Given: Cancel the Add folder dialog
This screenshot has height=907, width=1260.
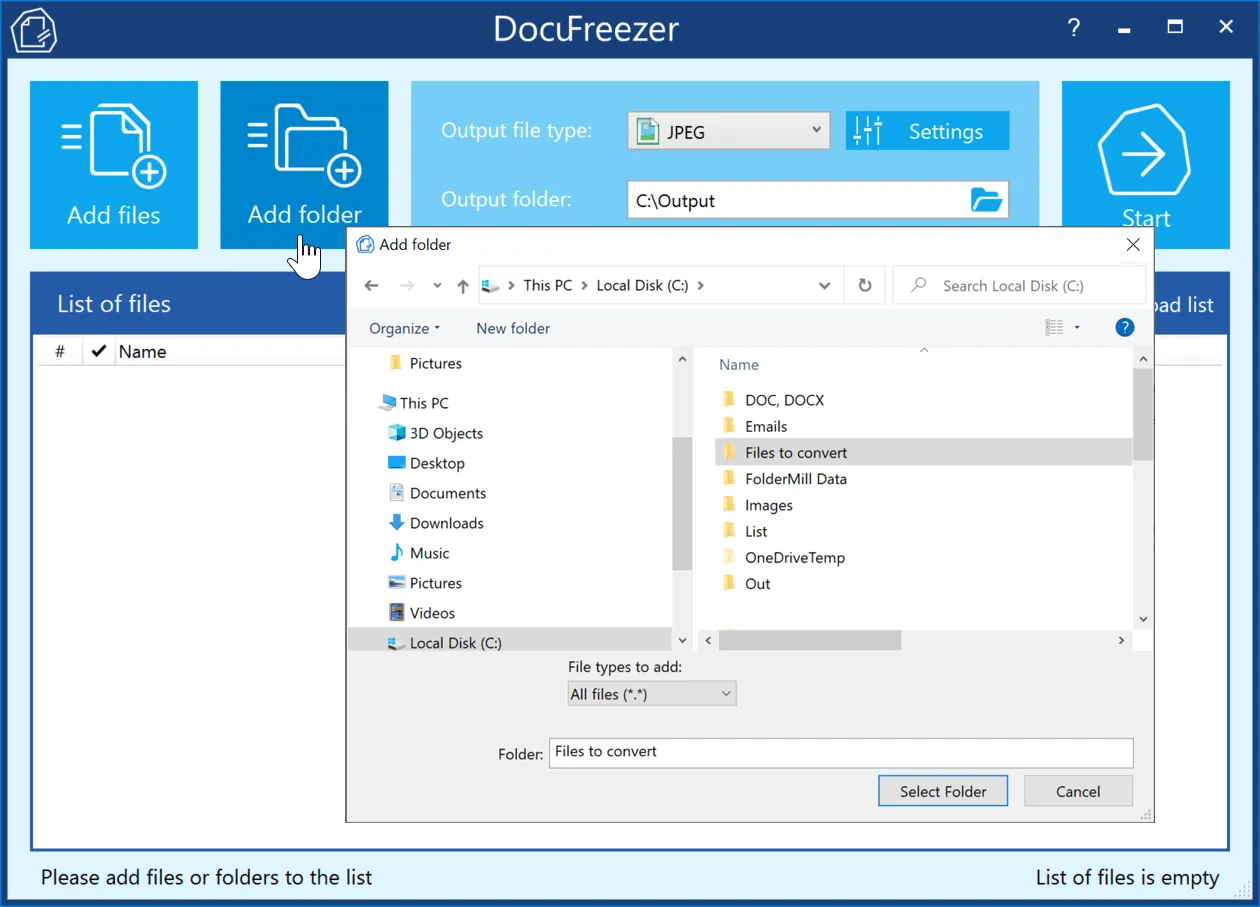Looking at the screenshot, I should point(1077,791).
